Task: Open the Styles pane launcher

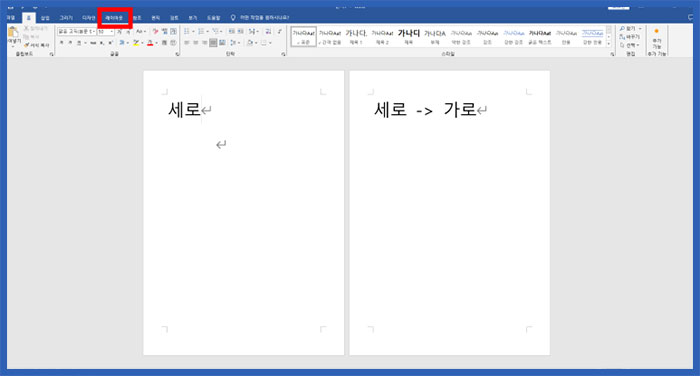Action: pyautogui.click(x=612, y=54)
